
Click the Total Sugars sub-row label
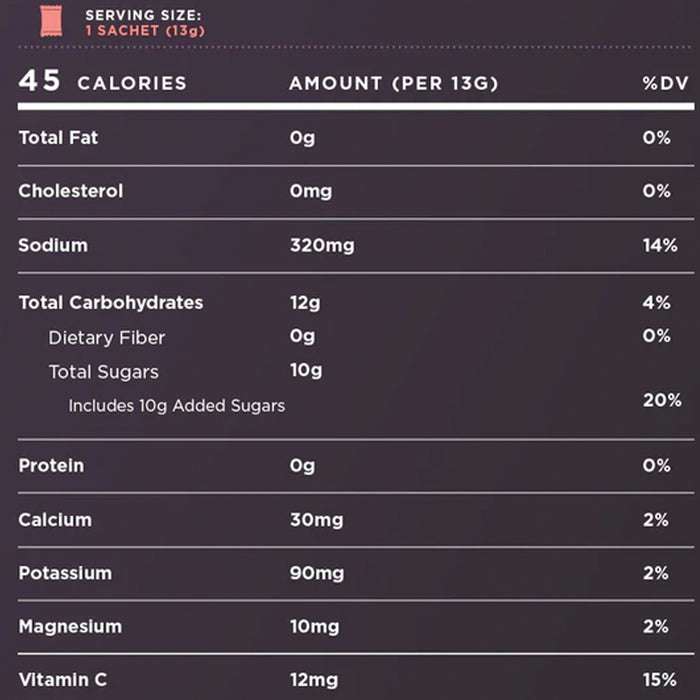point(104,372)
